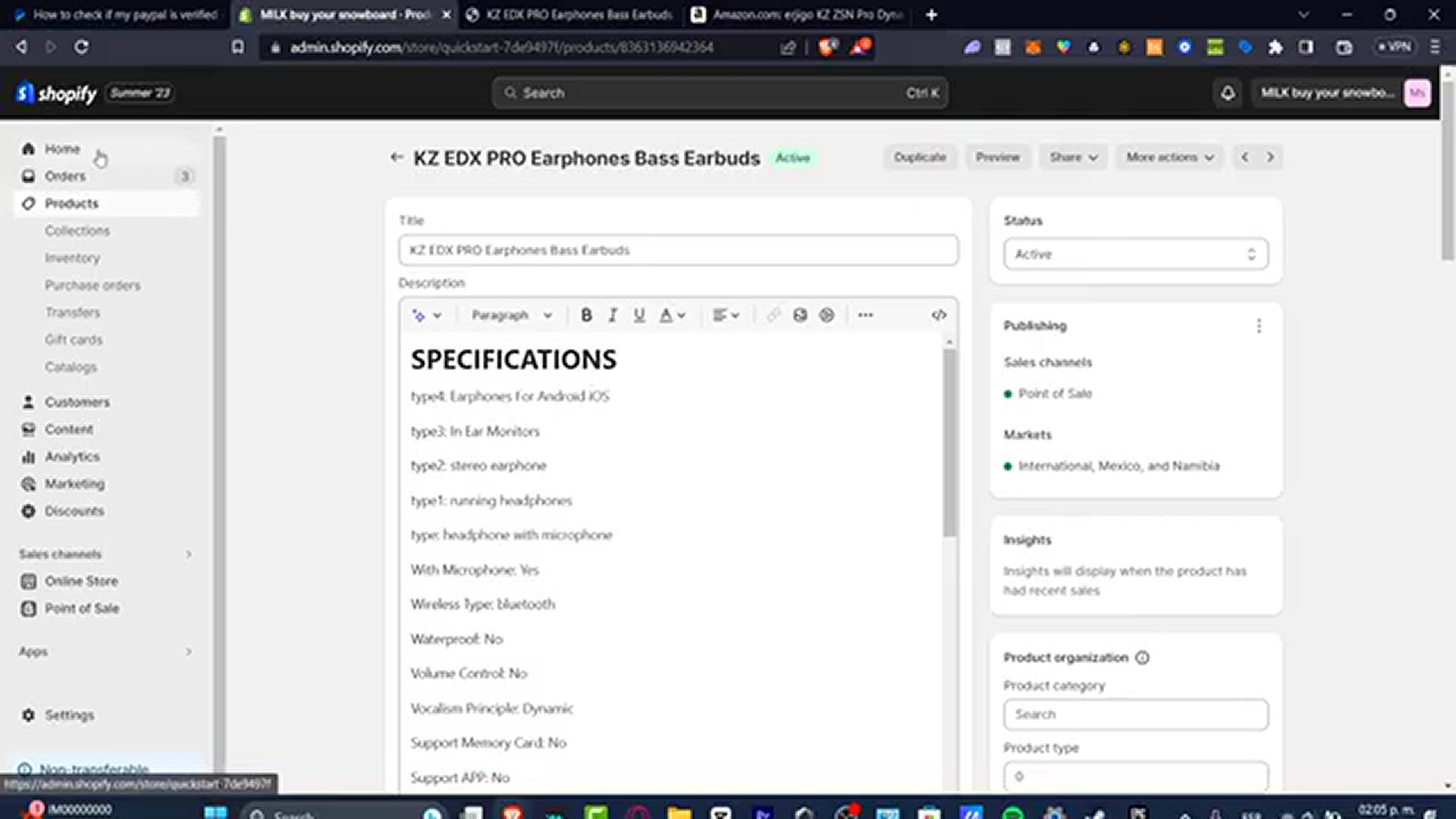The width and height of the screenshot is (1456, 819).
Task: Click the browser bookmark icon
Action: click(238, 47)
